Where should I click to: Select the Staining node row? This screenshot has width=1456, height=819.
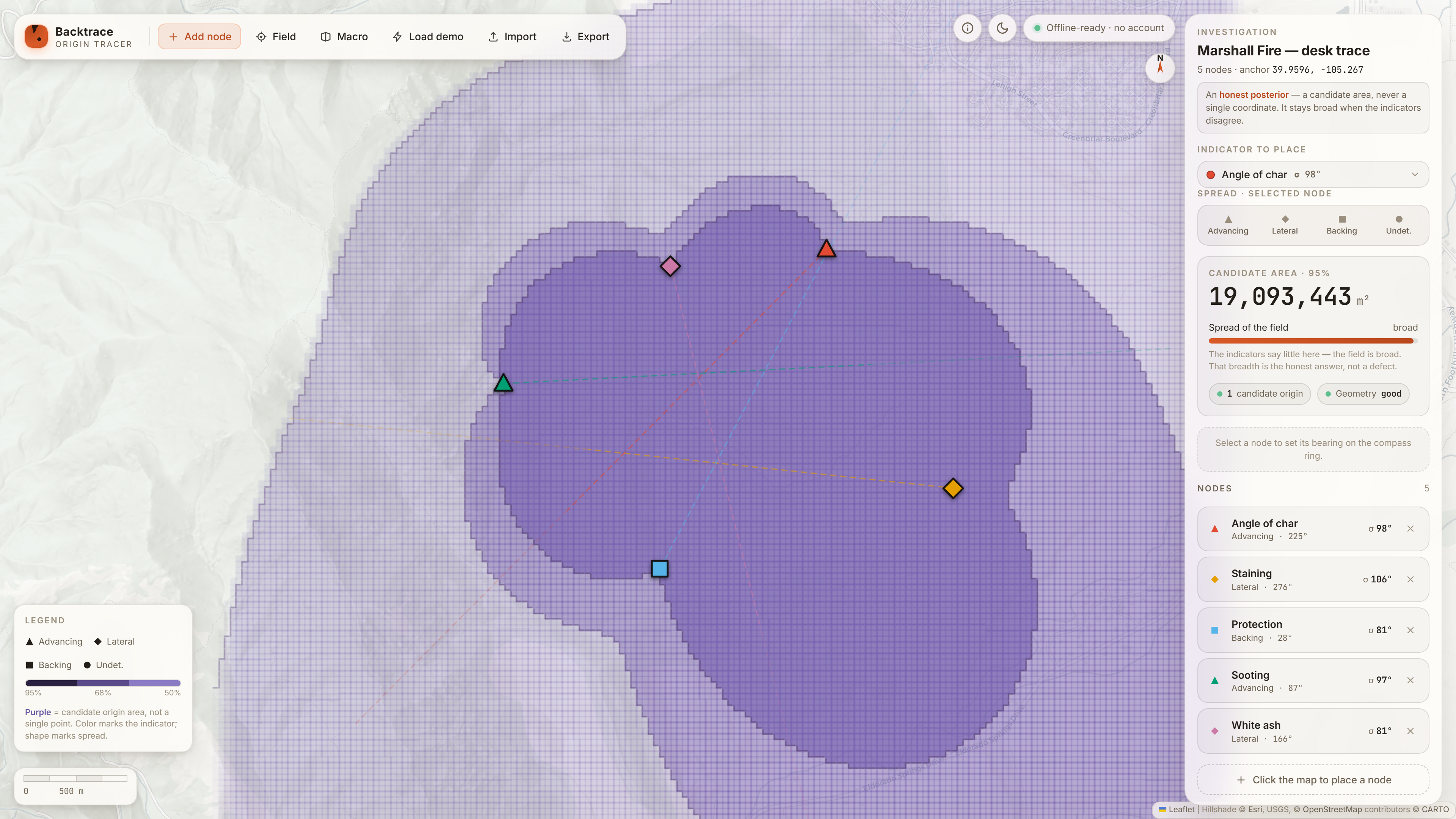pyautogui.click(x=1313, y=579)
